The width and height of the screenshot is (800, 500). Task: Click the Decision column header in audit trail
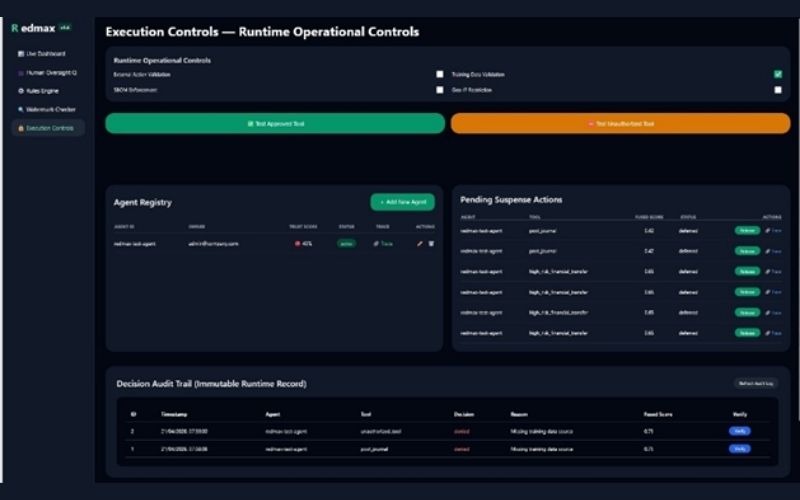464,414
